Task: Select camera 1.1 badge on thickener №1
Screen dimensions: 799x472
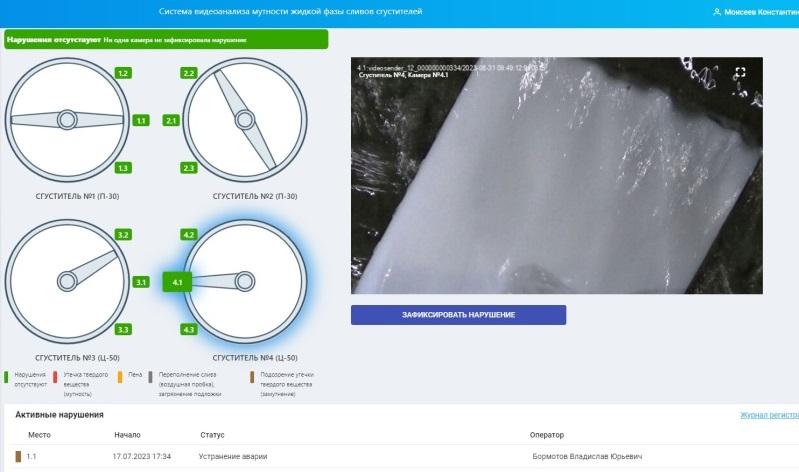Action: click(x=141, y=121)
